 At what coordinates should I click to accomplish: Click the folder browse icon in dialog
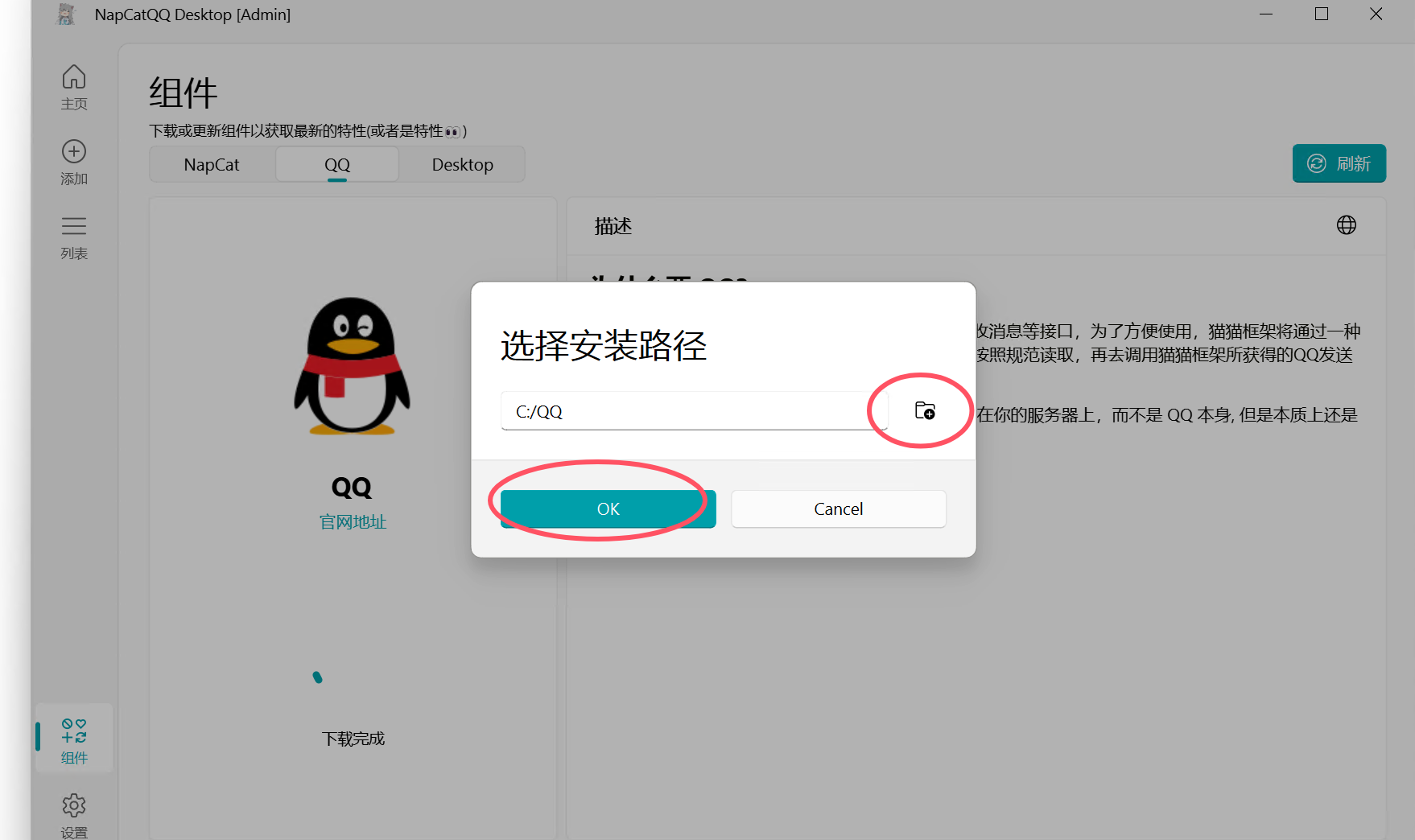pyautogui.click(x=925, y=411)
